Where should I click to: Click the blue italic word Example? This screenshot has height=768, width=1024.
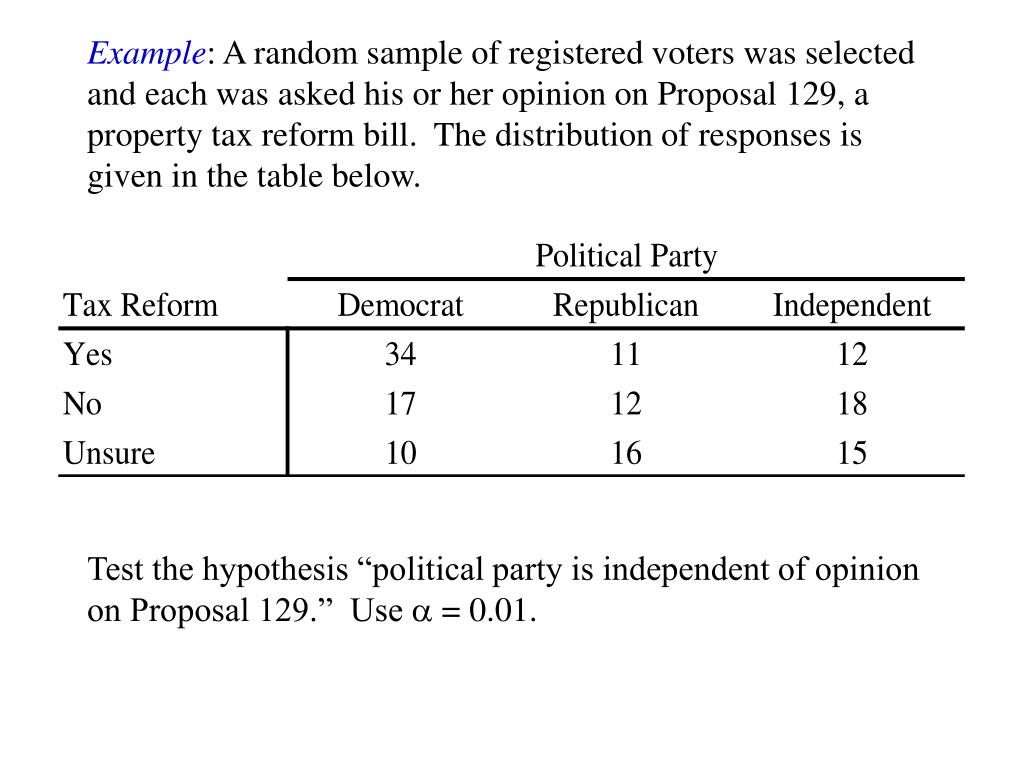pyautogui.click(x=147, y=53)
